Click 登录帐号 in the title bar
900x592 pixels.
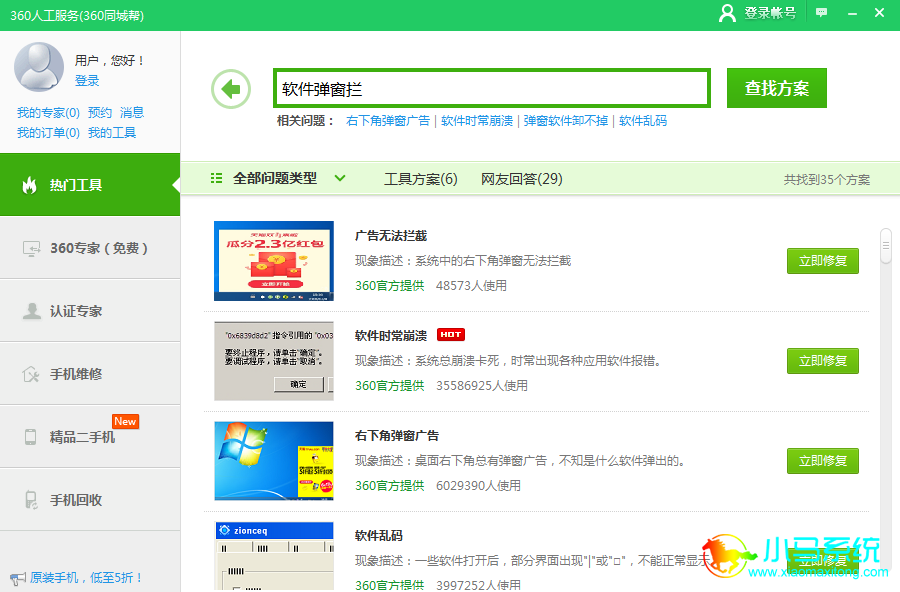(770, 13)
